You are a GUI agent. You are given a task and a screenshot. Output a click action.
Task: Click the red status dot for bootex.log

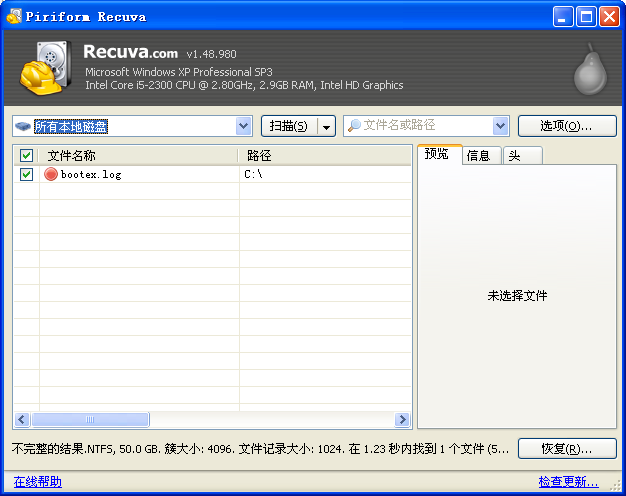pos(51,174)
